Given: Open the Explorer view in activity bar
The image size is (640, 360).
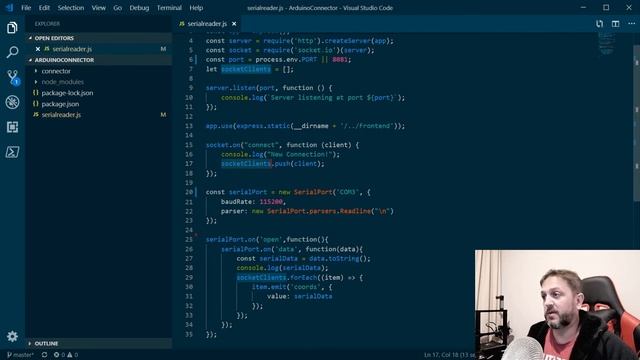Looking at the screenshot, I should point(12,28).
